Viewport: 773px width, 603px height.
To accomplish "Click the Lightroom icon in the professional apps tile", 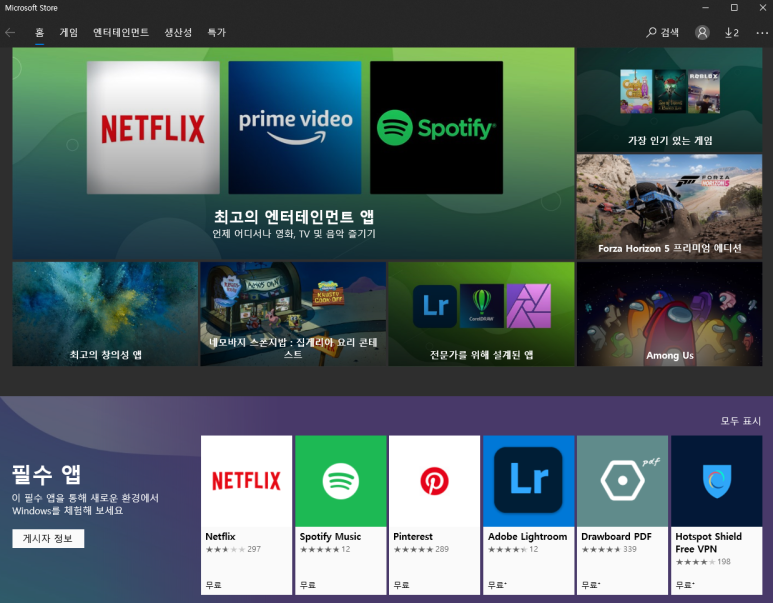I will pyautogui.click(x=435, y=306).
